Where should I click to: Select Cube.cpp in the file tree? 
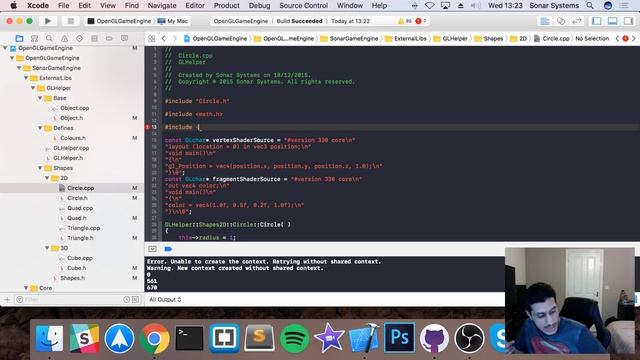click(x=80, y=258)
